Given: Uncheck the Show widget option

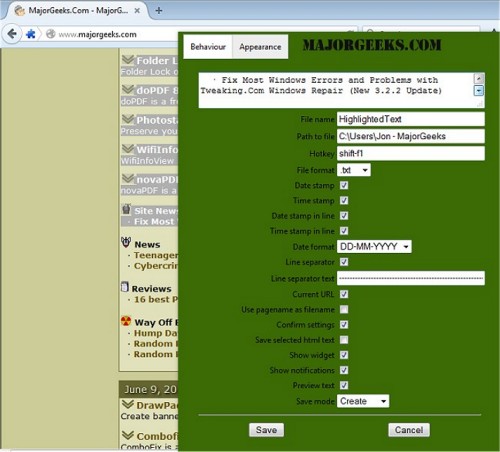Looking at the screenshot, I should coord(344,355).
